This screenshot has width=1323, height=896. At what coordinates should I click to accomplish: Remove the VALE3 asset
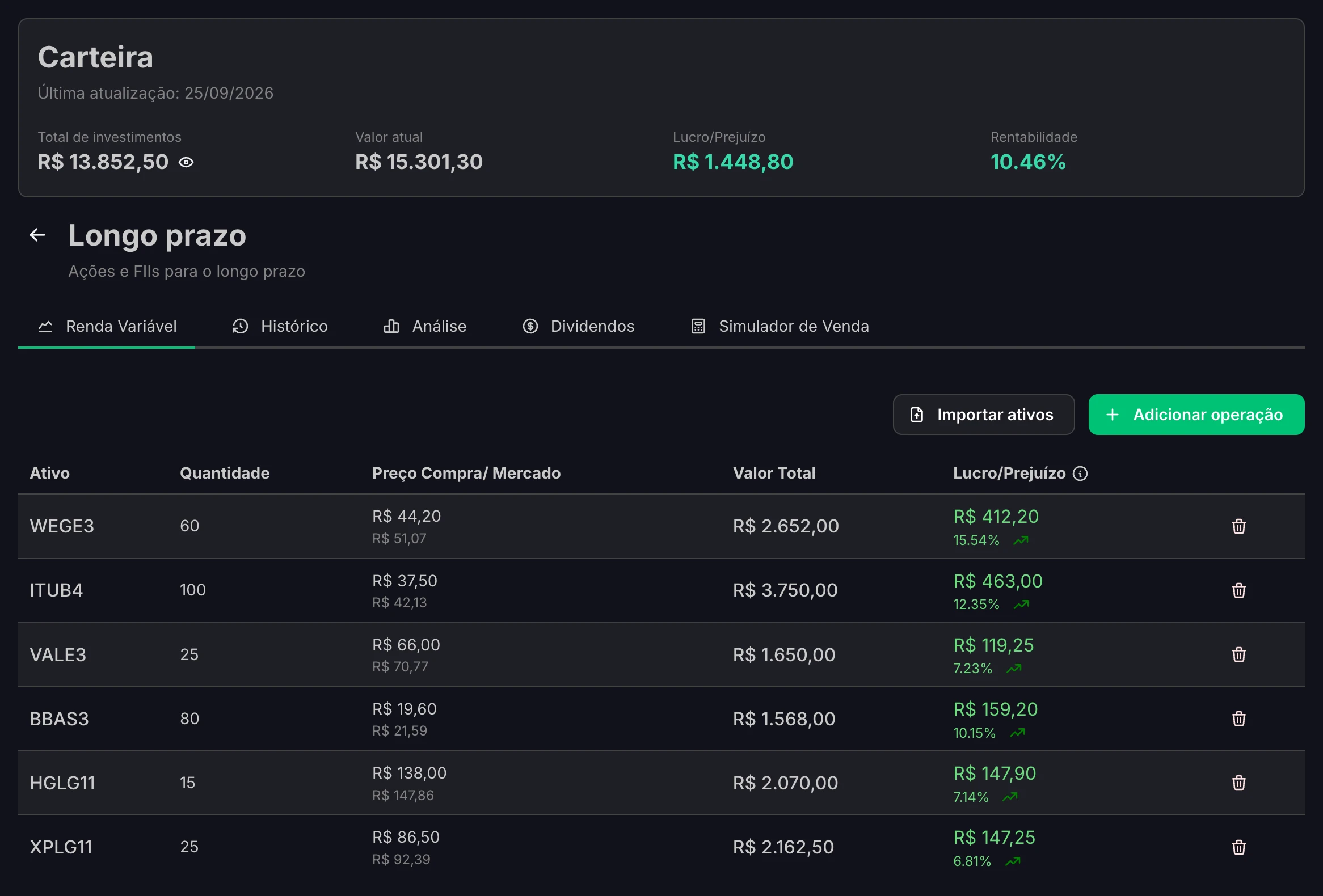pos(1238,655)
